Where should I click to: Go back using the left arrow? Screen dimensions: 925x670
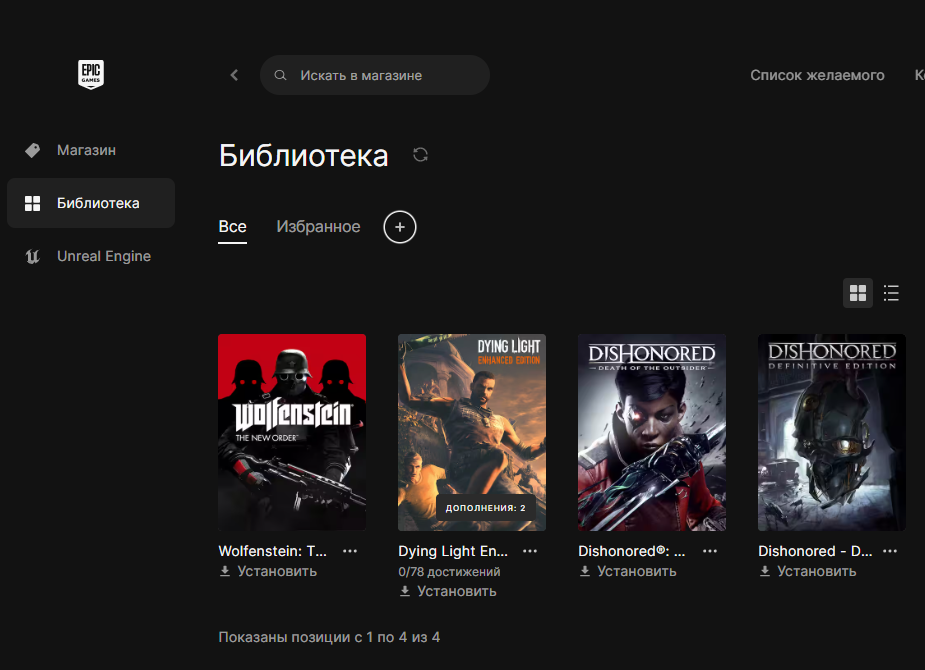click(234, 75)
